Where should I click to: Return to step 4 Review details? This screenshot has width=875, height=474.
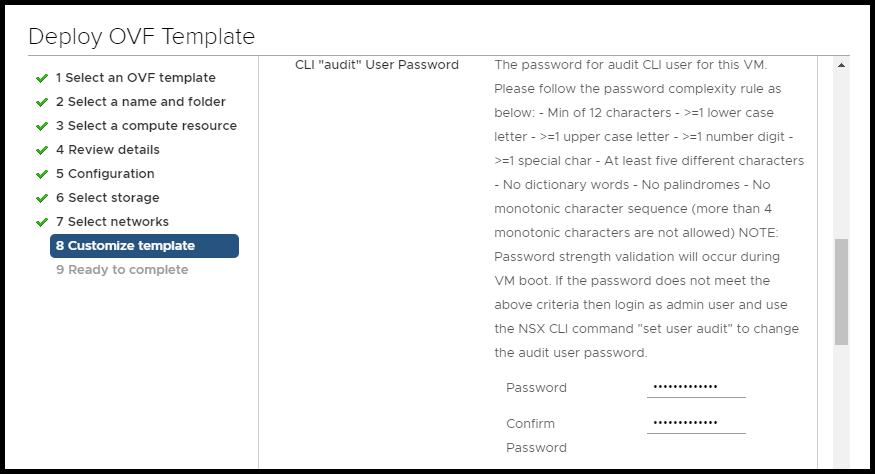(108, 150)
